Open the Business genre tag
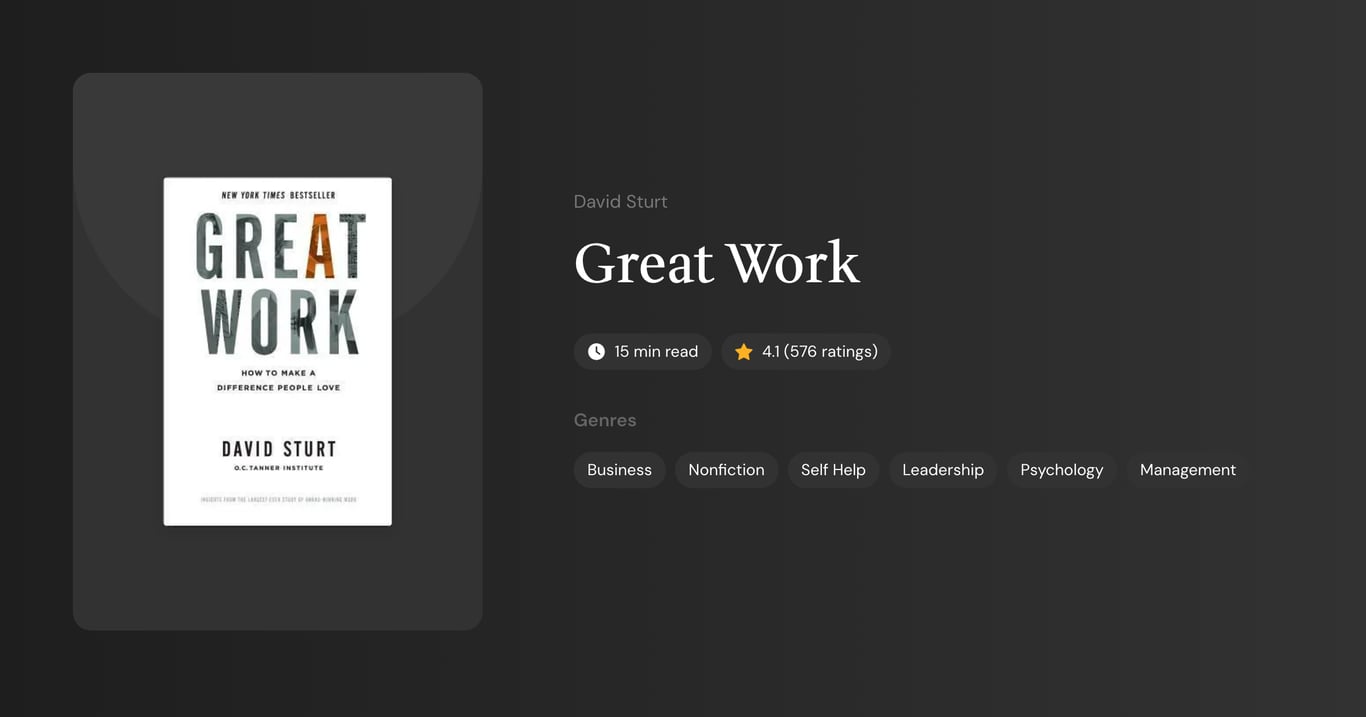 (x=619, y=469)
